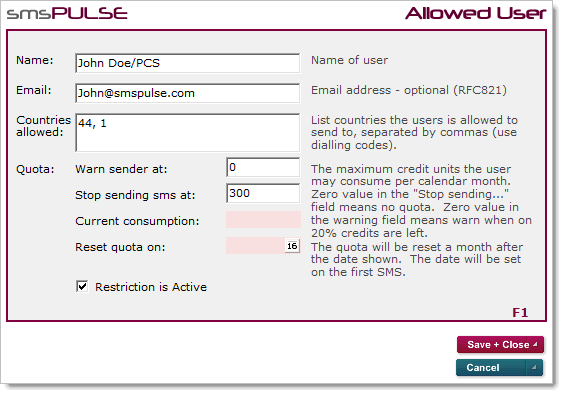The image size is (562, 393).
Task: Save and close the Allowed User form
Action: 492,345
